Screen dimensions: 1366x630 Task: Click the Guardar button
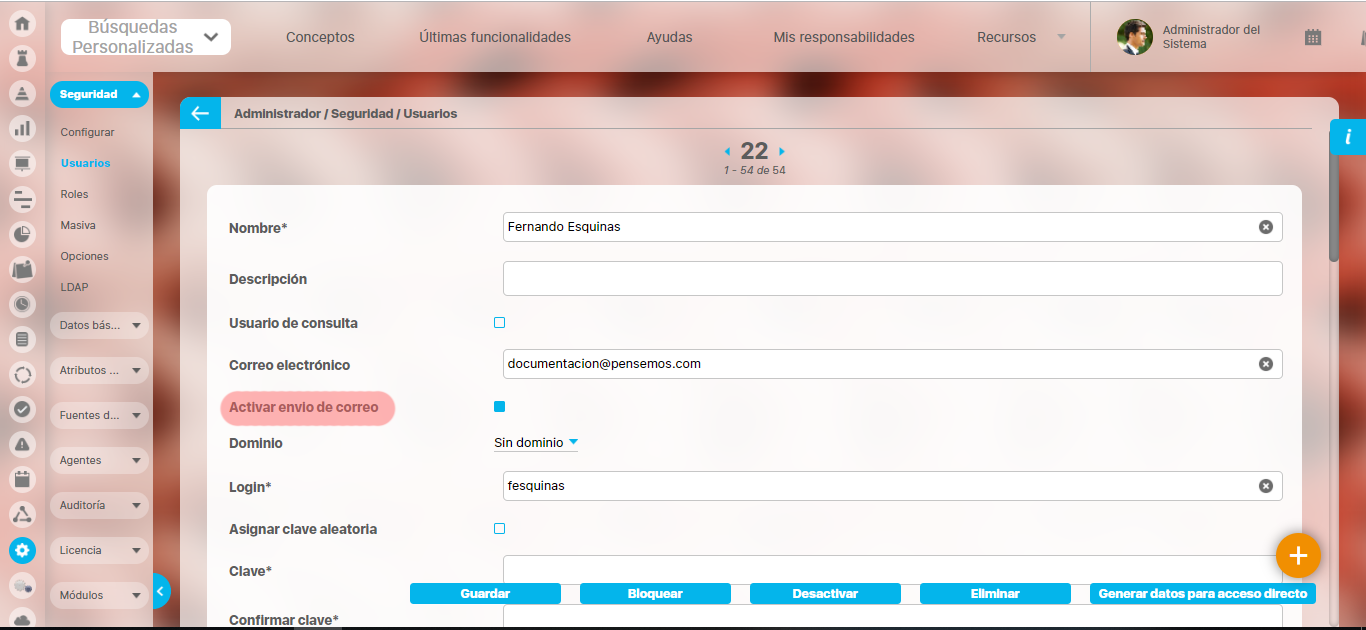485,594
